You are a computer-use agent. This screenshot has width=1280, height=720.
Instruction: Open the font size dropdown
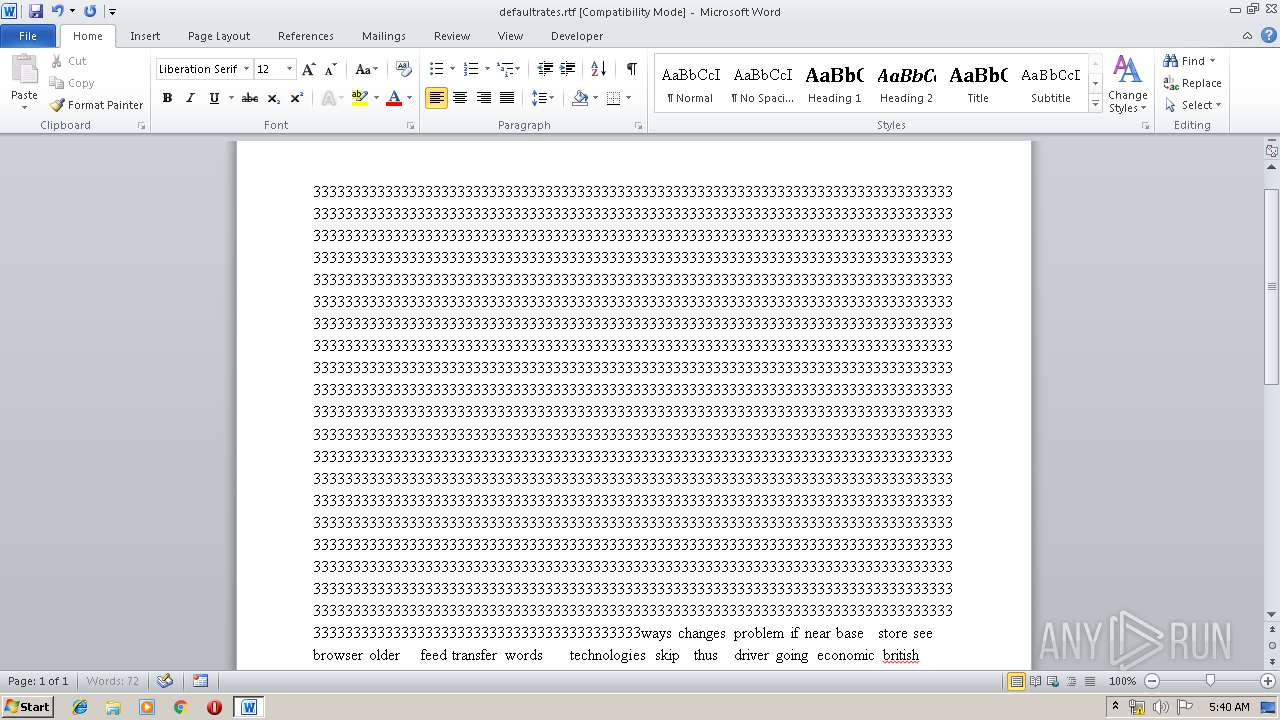[x=290, y=69]
